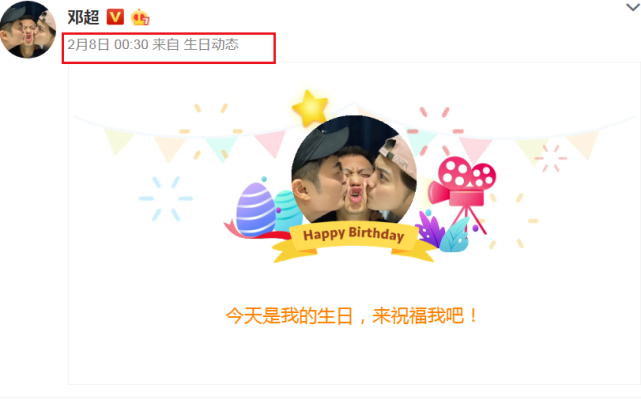Image resolution: width=641 pixels, height=400 pixels.
Task: Click the purple striped Easter egg
Action: tap(256, 209)
